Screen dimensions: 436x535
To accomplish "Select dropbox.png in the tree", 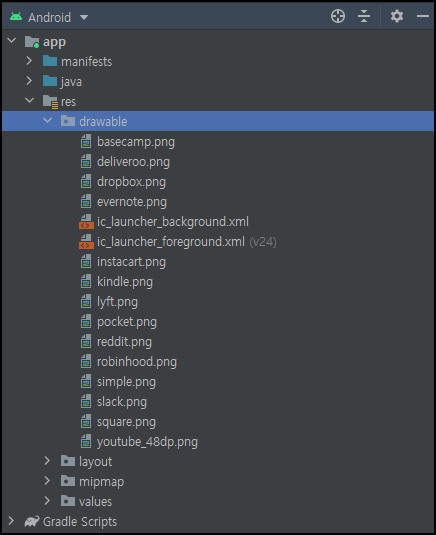I will pos(131,182).
